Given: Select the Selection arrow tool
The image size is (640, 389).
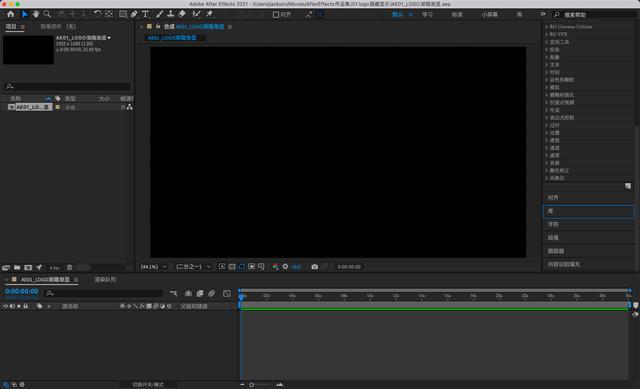Looking at the screenshot, I should click(24, 14).
